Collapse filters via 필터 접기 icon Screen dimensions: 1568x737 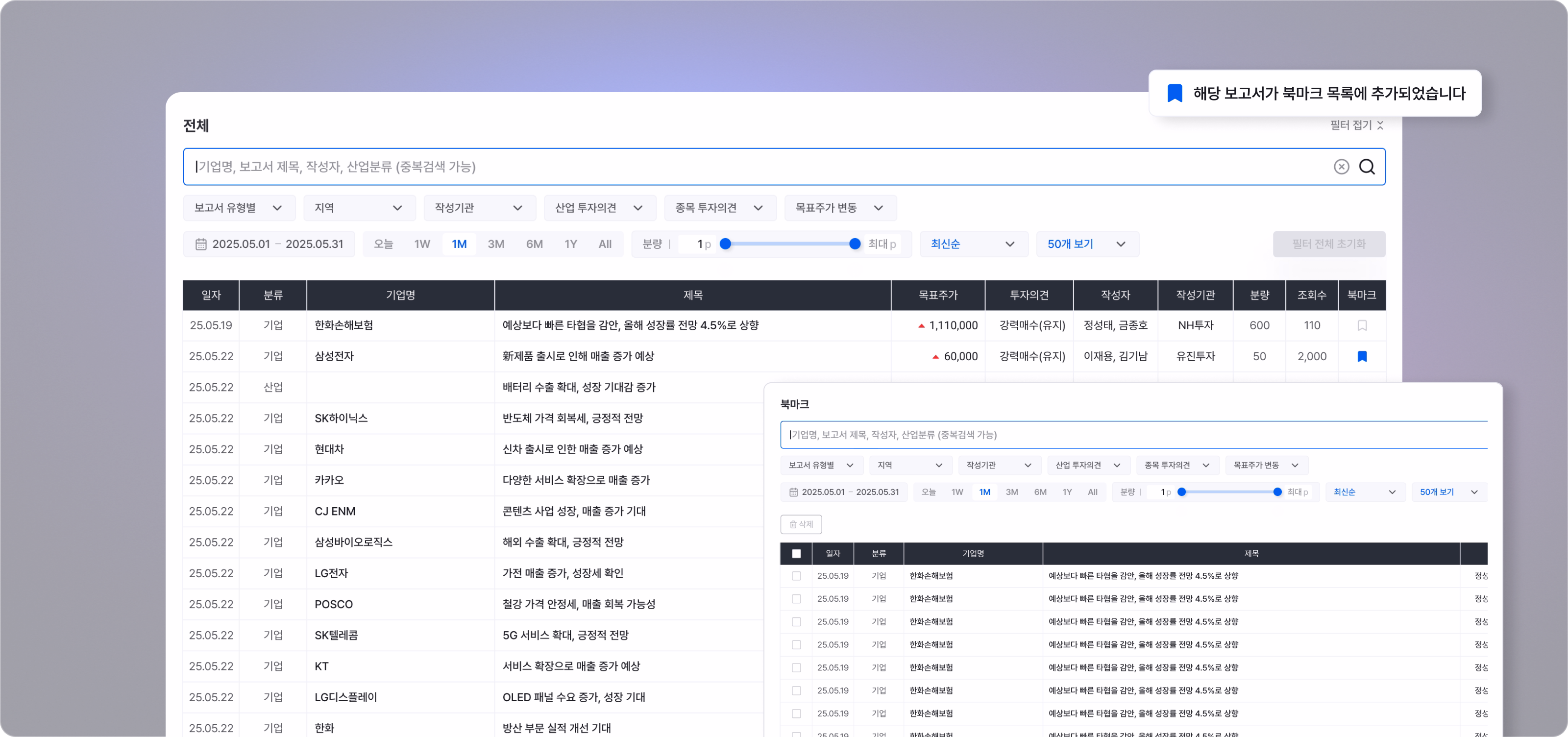(x=1380, y=125)
